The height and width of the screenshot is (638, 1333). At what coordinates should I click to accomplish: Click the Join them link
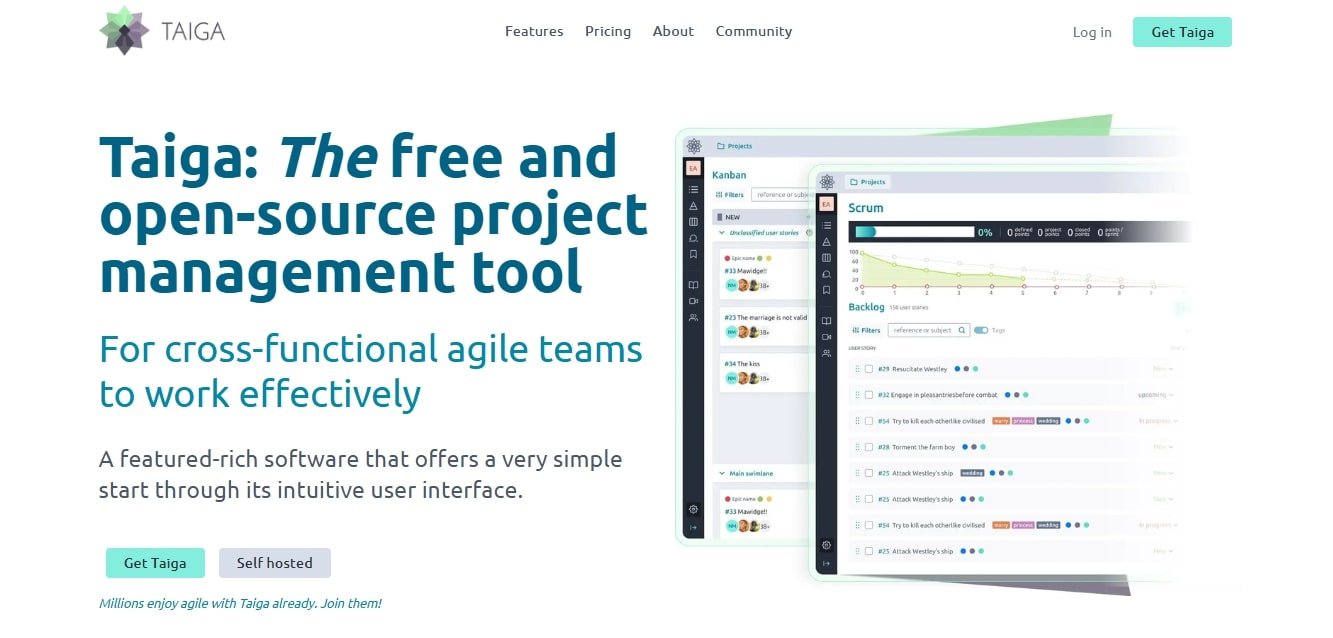click(x=352, y=603)
